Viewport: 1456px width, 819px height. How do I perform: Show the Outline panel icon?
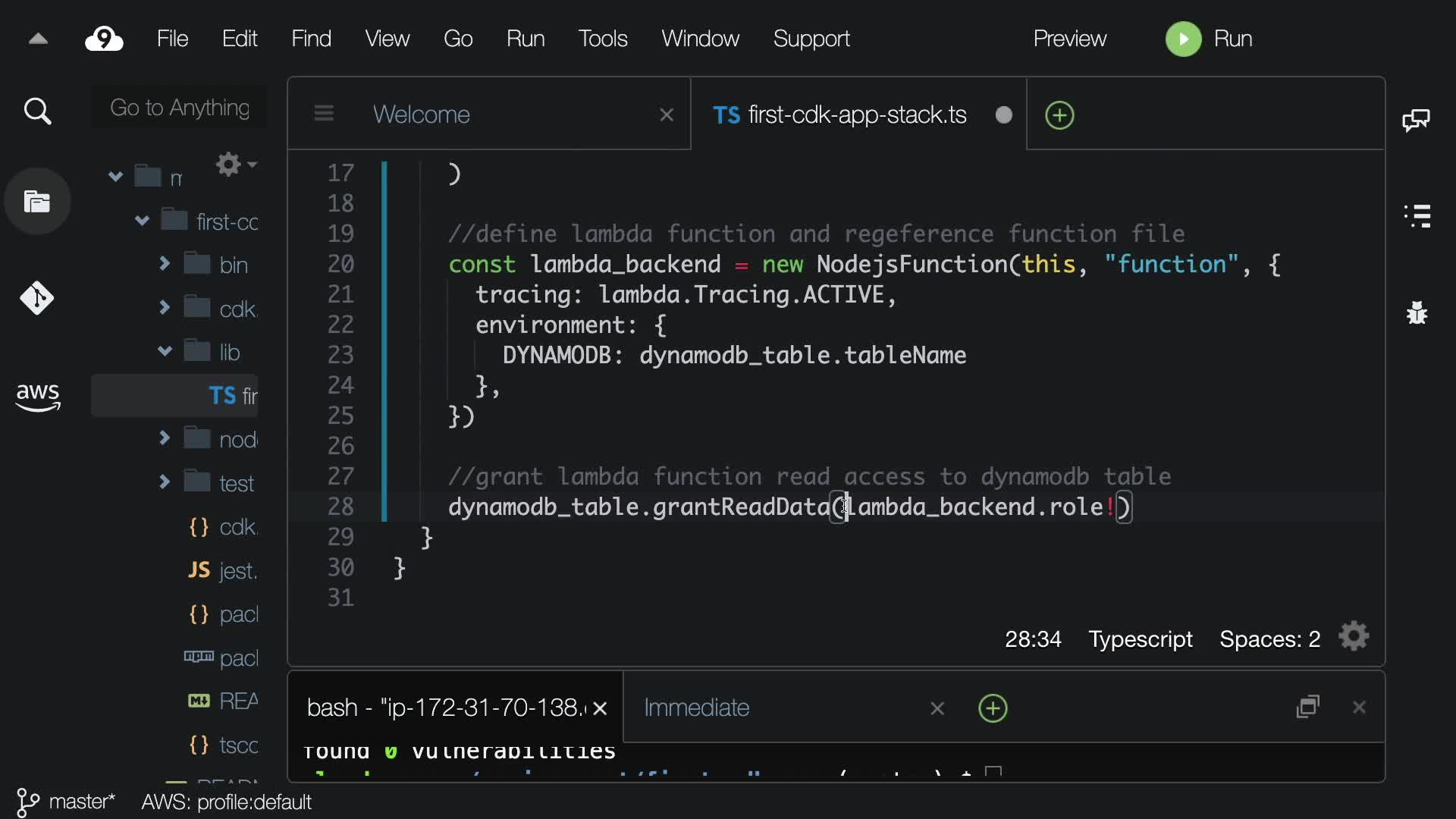(1417, 216)
